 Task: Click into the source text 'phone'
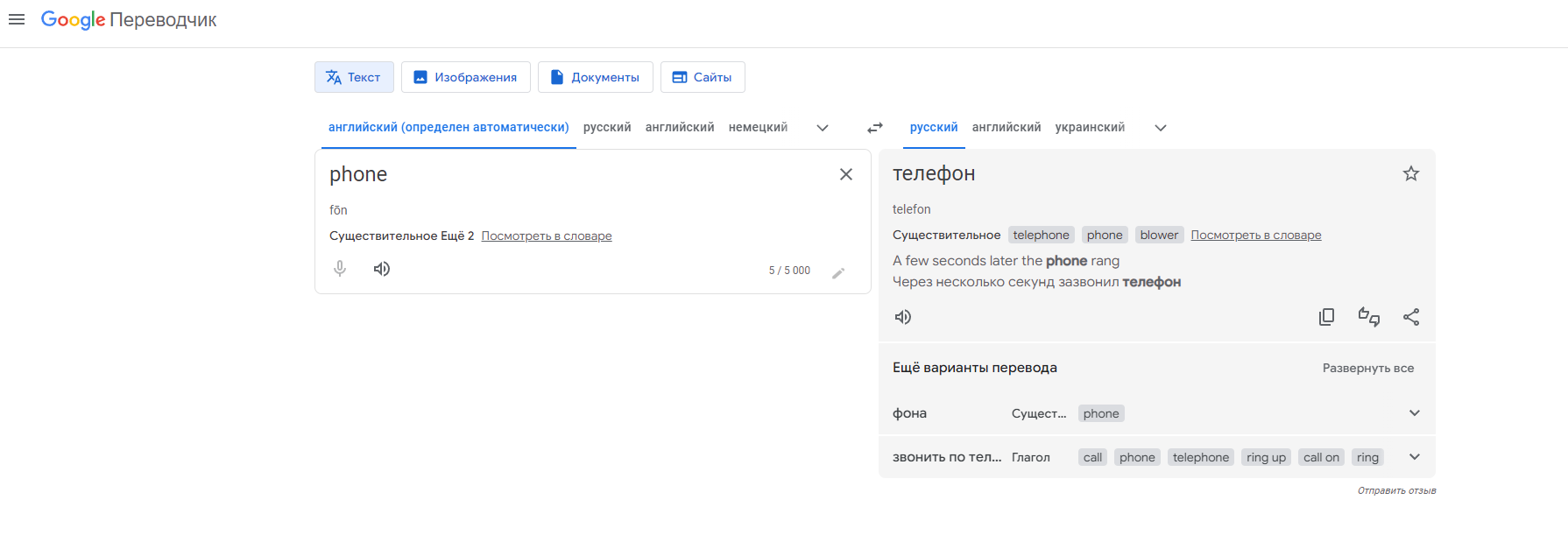click(x=358, y=174)
